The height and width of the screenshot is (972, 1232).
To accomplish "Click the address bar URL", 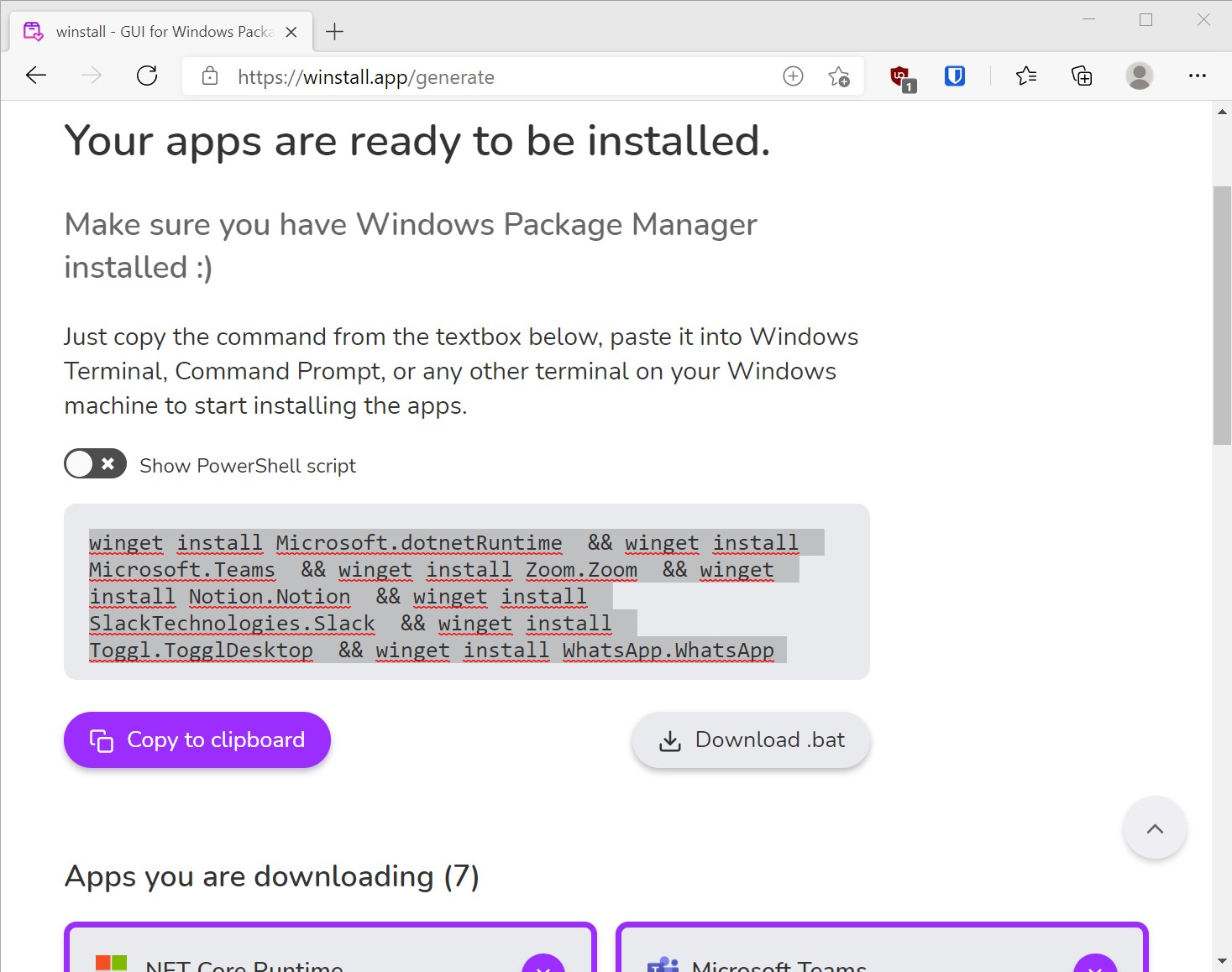I will (365, 77).
